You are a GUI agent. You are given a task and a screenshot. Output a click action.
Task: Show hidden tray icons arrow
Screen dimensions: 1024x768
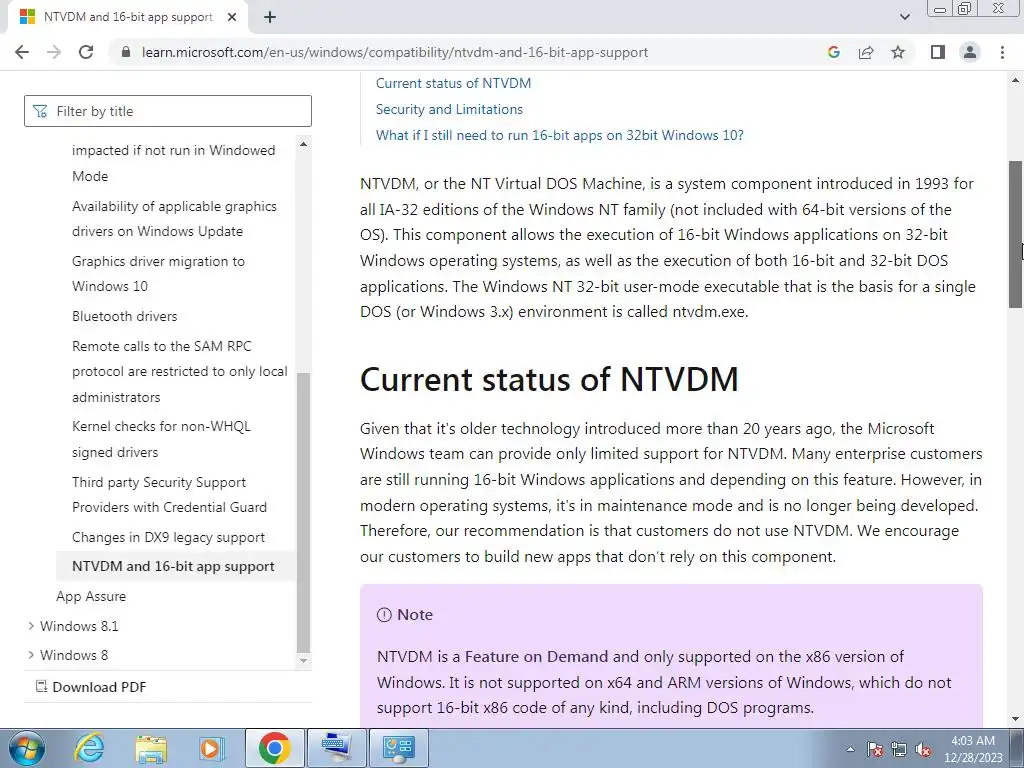850,749
